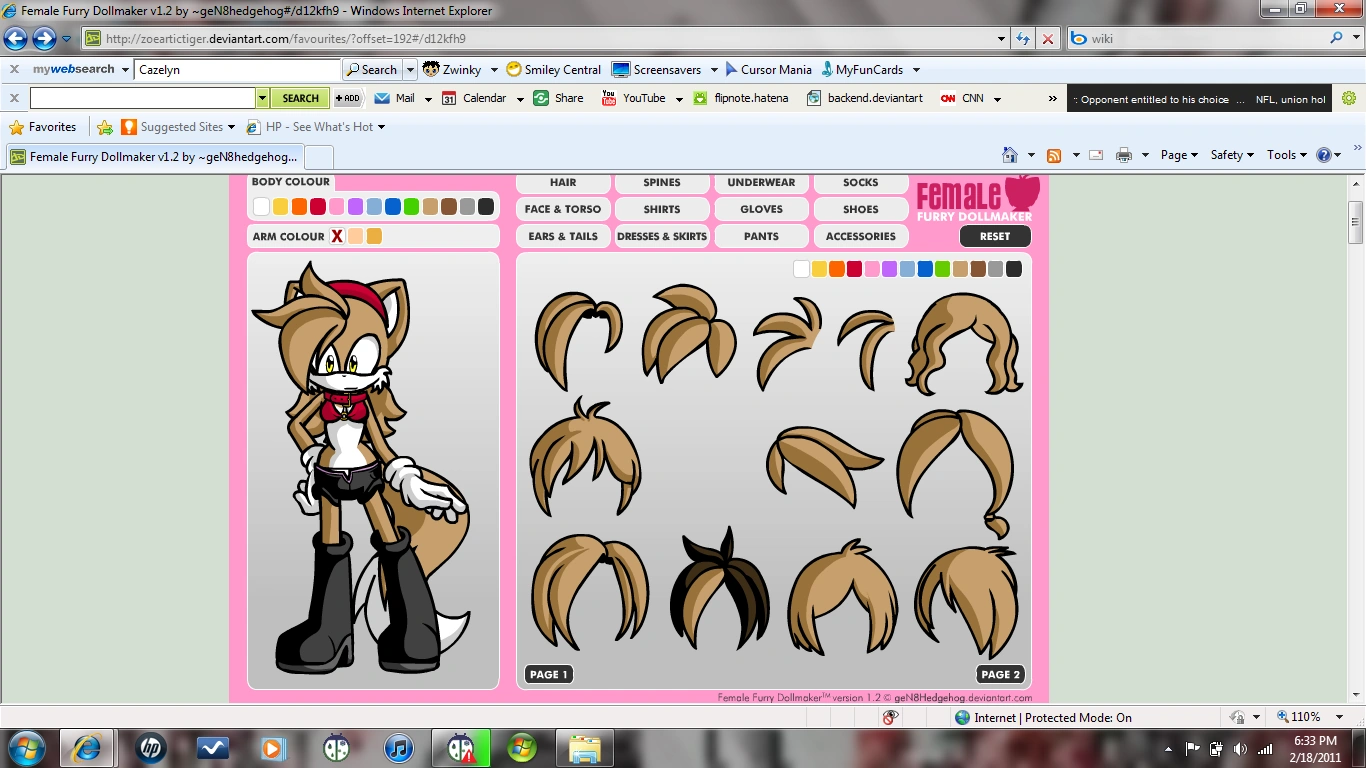This screenshot has height=768, width=1366.
Task: Click the Cazelyn search input field
Action: click(238, 70)
